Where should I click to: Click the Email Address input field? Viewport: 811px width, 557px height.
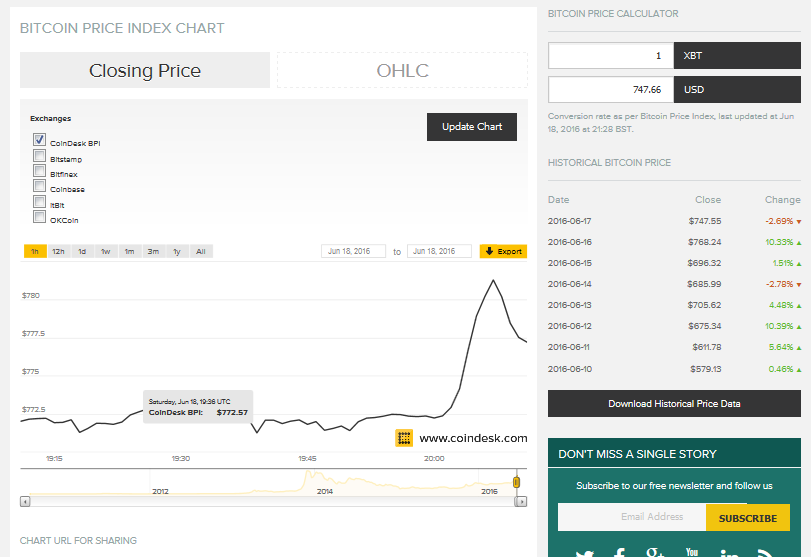click(x=632, y=517)
